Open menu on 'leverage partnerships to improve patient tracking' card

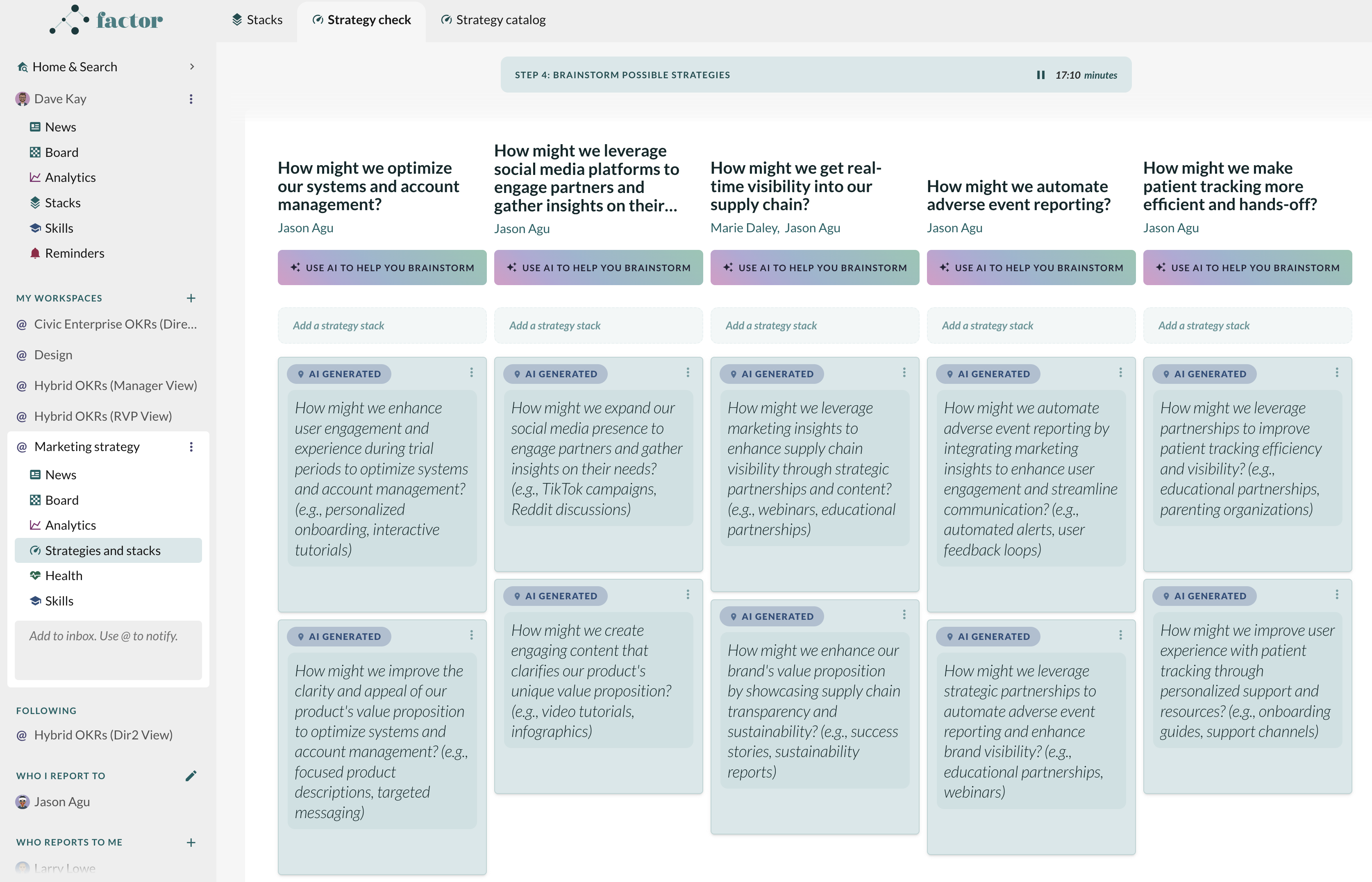(x=1336, y=373)
